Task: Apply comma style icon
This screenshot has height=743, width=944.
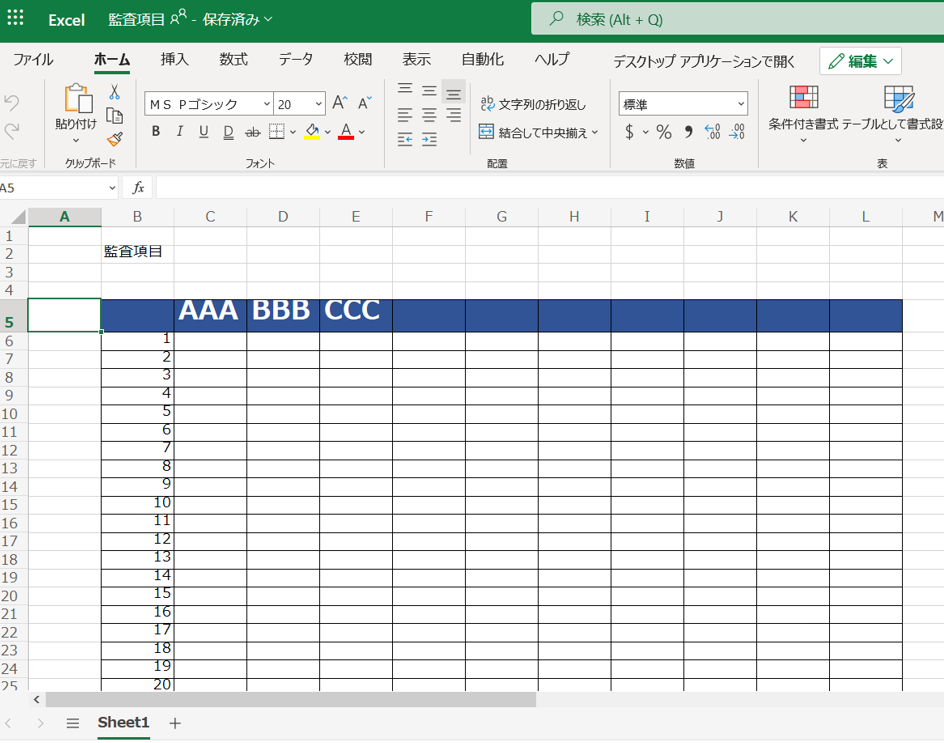Action: [x=689, y=132]
